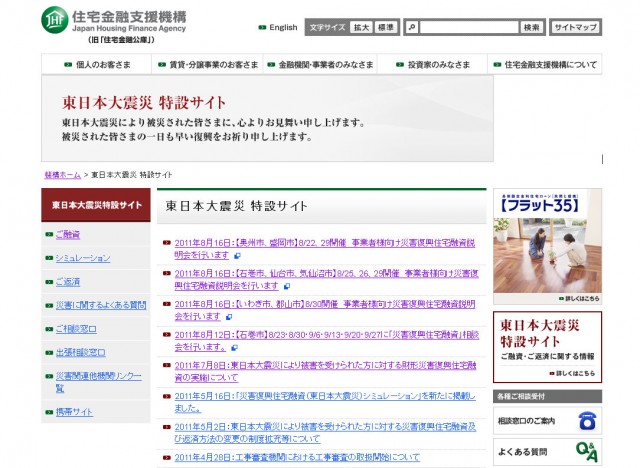Click the green arrow icon beside English
The width and height of the screenshot is (640, 468).
(x=262, y=28)
